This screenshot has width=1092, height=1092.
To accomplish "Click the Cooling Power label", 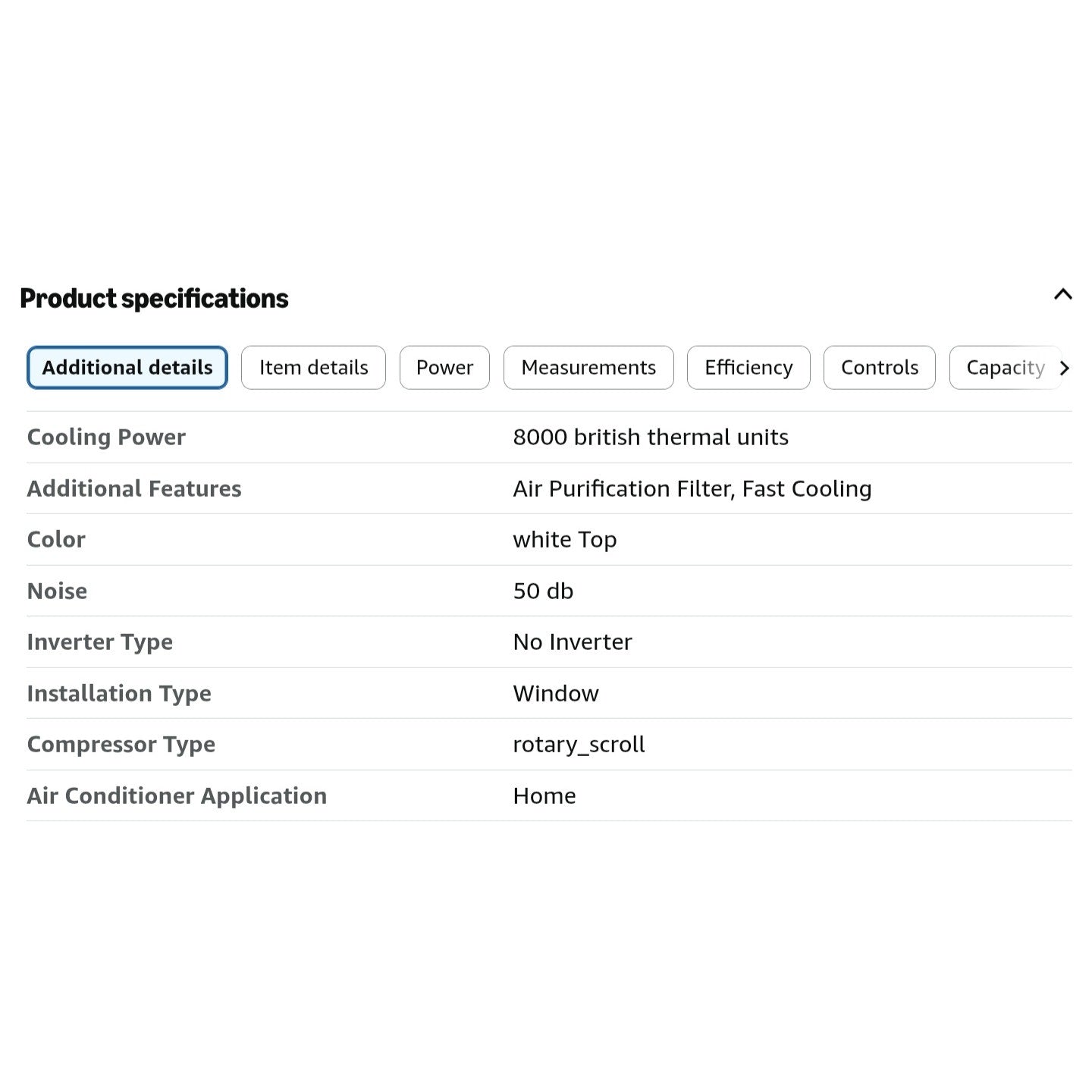I will 106,438.
